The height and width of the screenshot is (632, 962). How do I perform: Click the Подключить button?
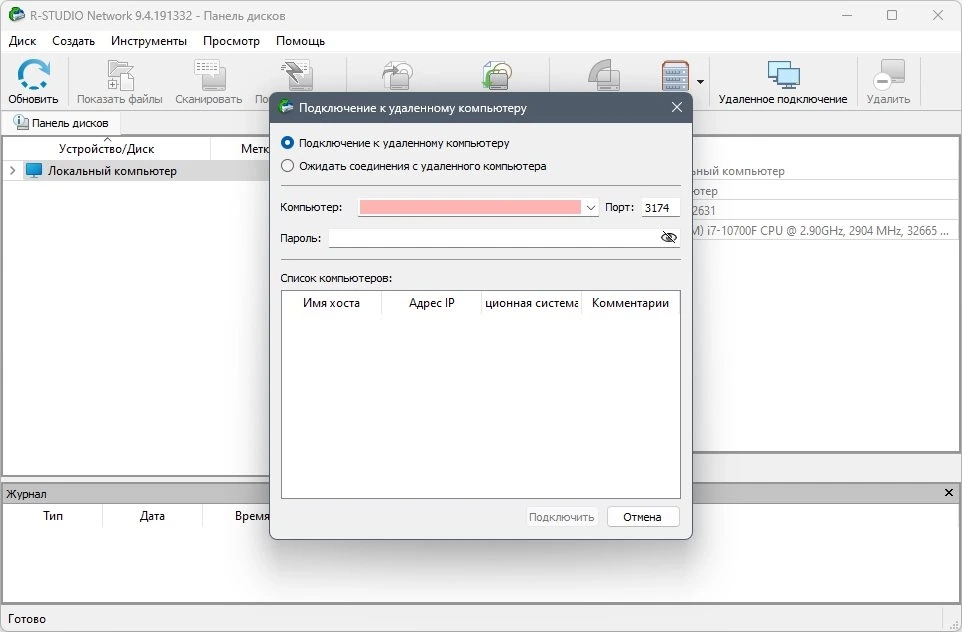[561, 517]
